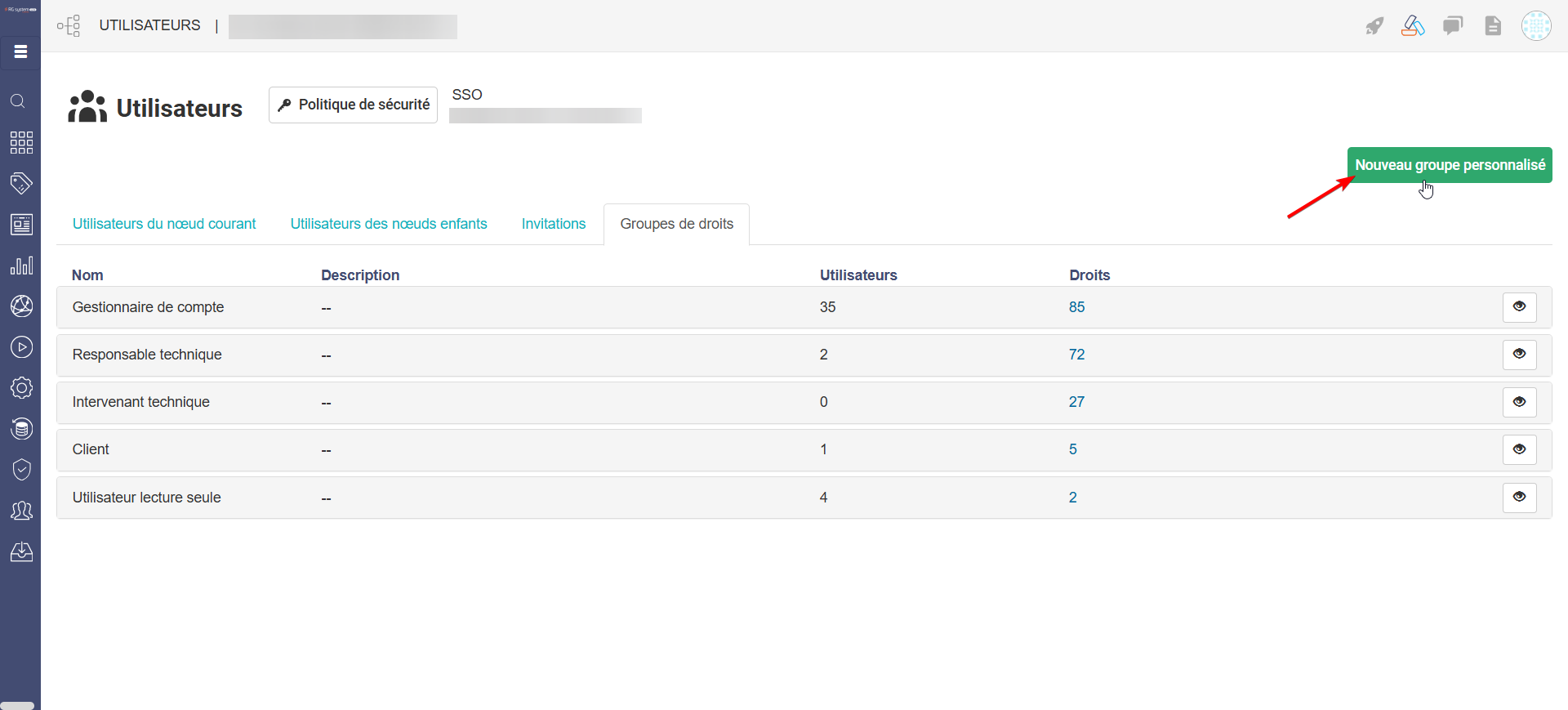Switch to Utilisateurs du nœud courant tab

click(164, 224)
